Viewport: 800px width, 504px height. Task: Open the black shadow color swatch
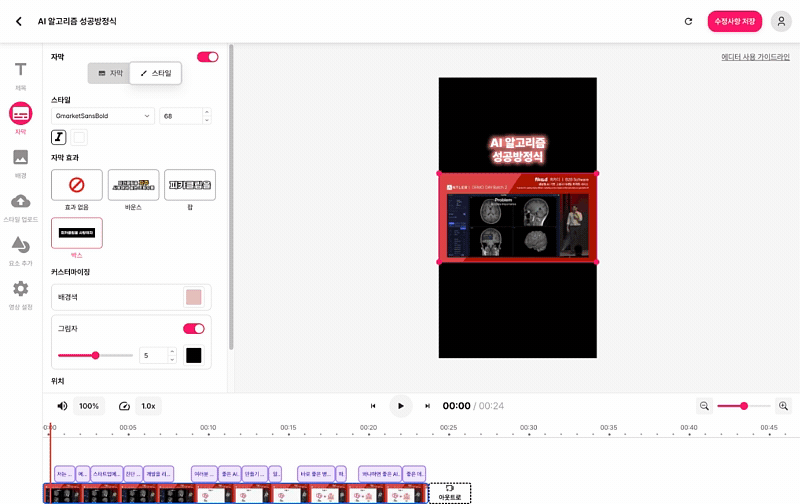tap(193, 355)
